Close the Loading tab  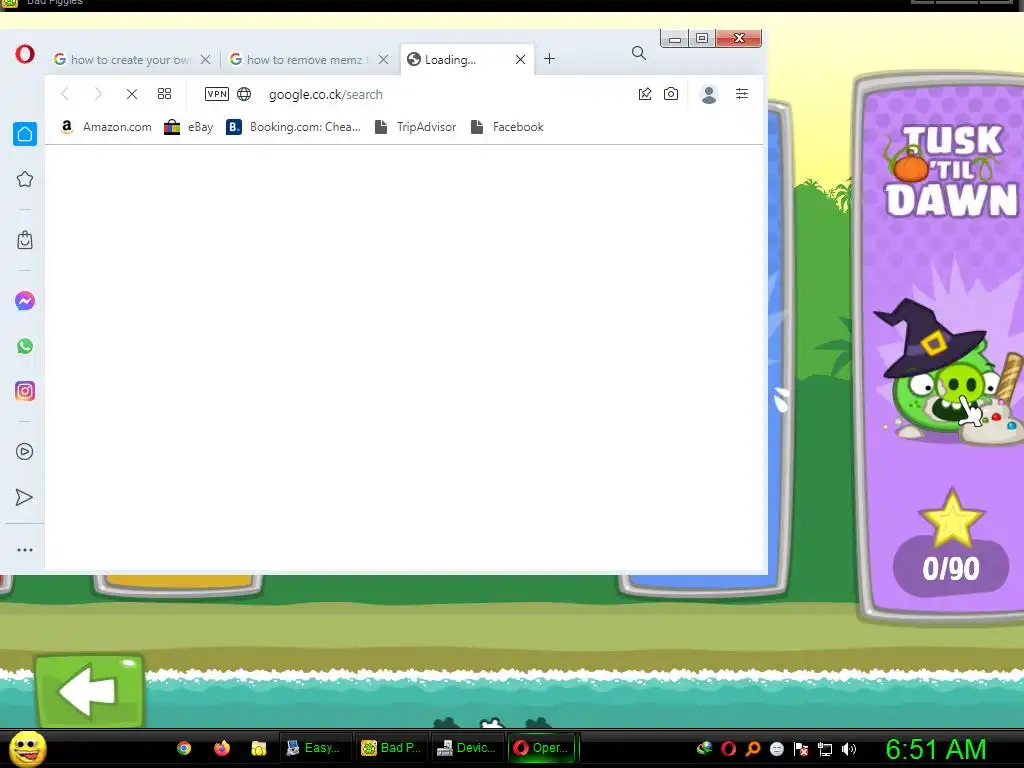[520, 59]
